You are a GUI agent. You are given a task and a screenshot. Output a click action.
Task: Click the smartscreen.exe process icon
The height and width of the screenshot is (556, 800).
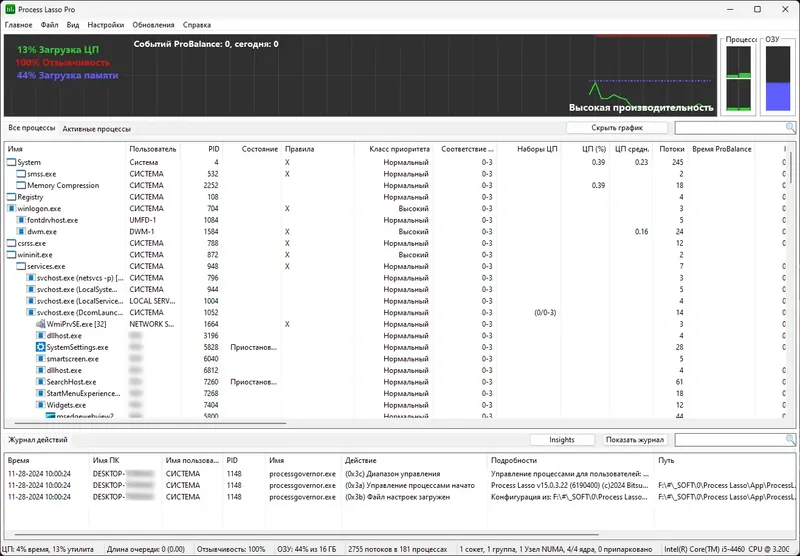tap(41, 359)
